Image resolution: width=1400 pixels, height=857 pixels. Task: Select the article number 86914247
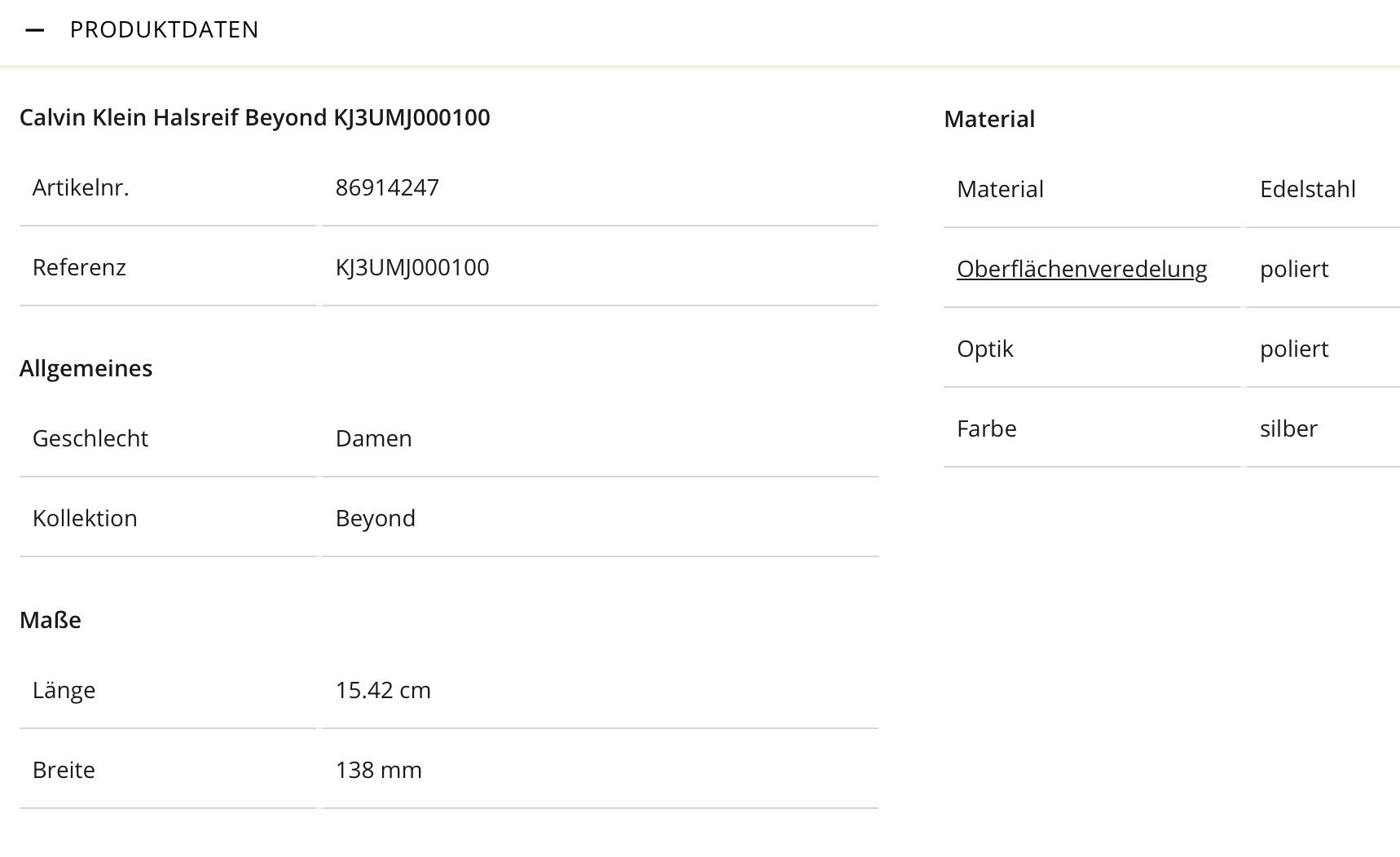pos(387,187)
